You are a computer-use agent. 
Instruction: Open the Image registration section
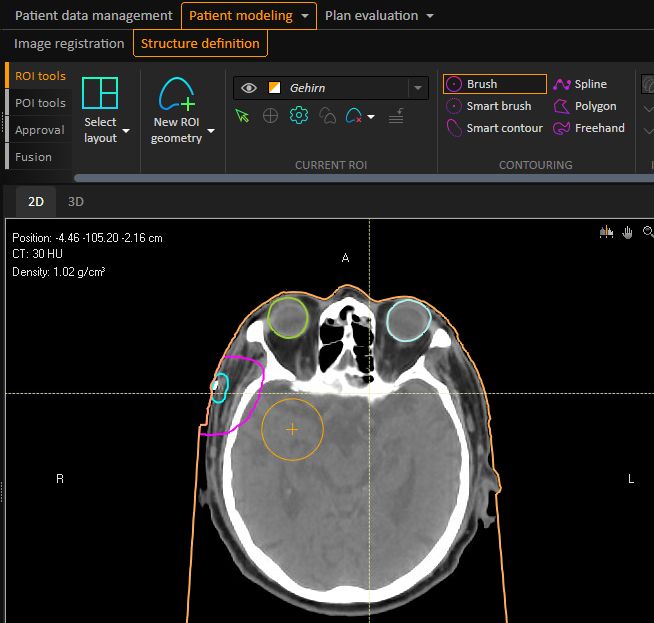point(69,44)
